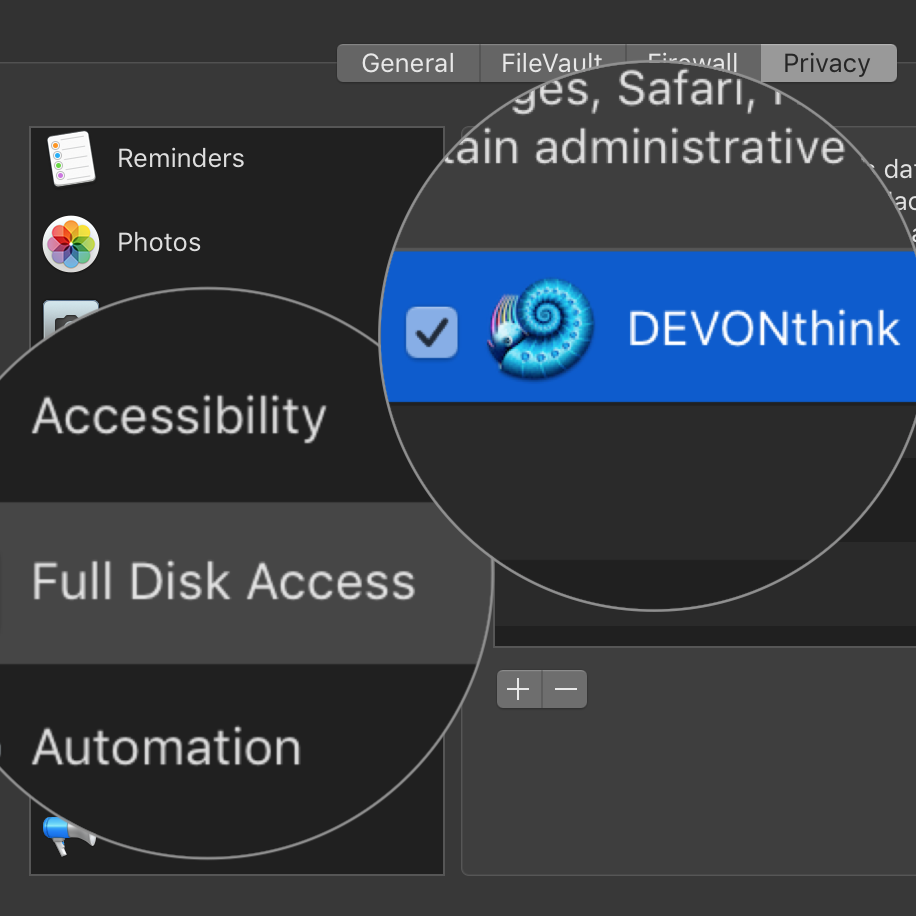The image size is (916, 916).
Task: Uncheck the DEVONthink checkbox
Action: (432, 332)
